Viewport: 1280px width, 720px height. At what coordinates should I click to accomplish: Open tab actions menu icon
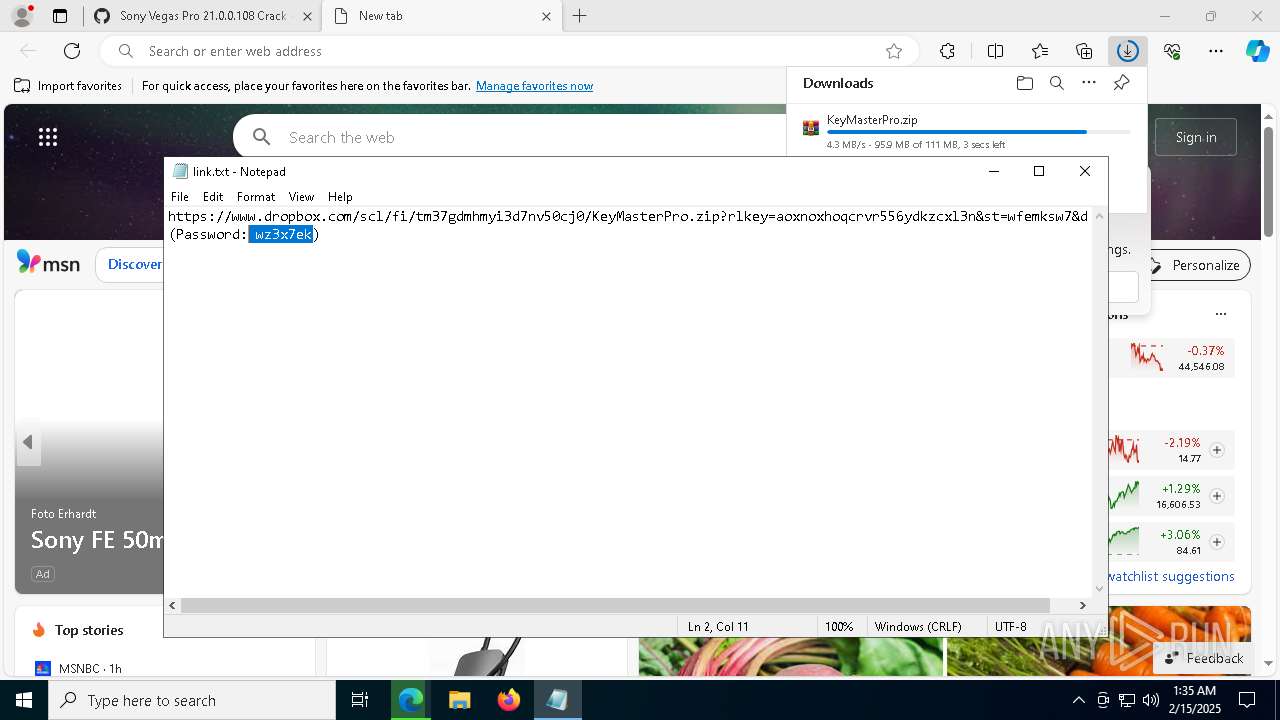coord(60,16)
